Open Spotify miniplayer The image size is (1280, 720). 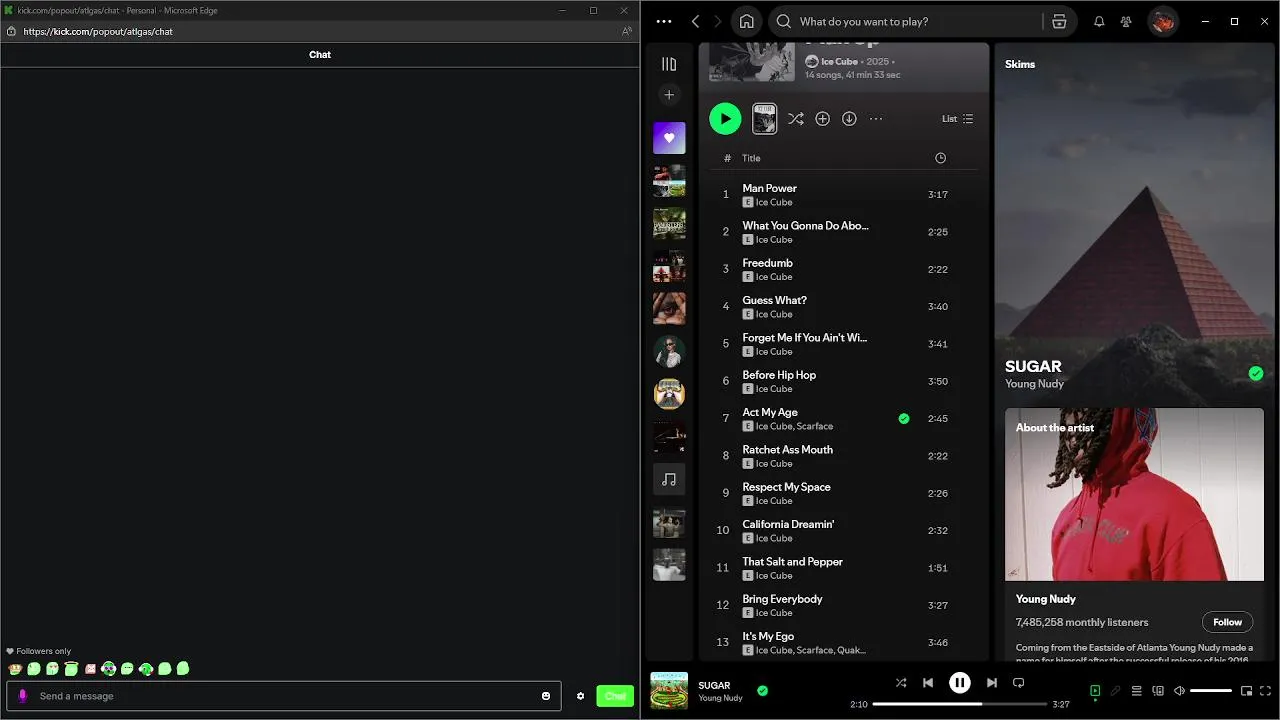pos(1246,691)
